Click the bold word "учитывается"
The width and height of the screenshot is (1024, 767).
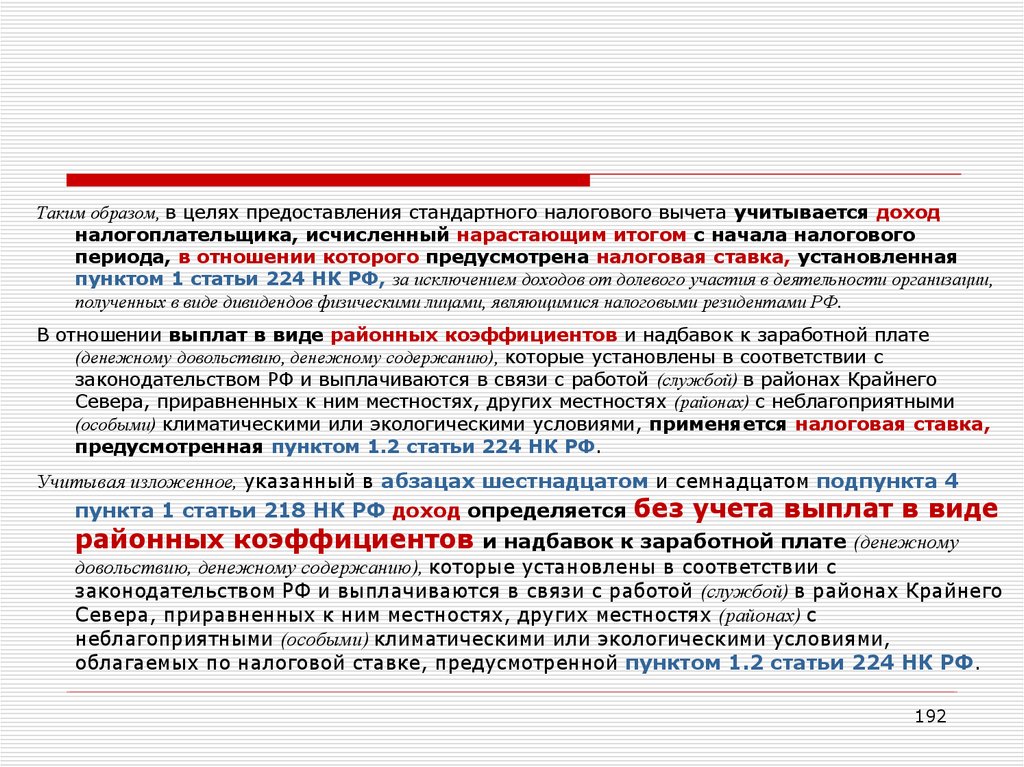[x=801, y=214]
